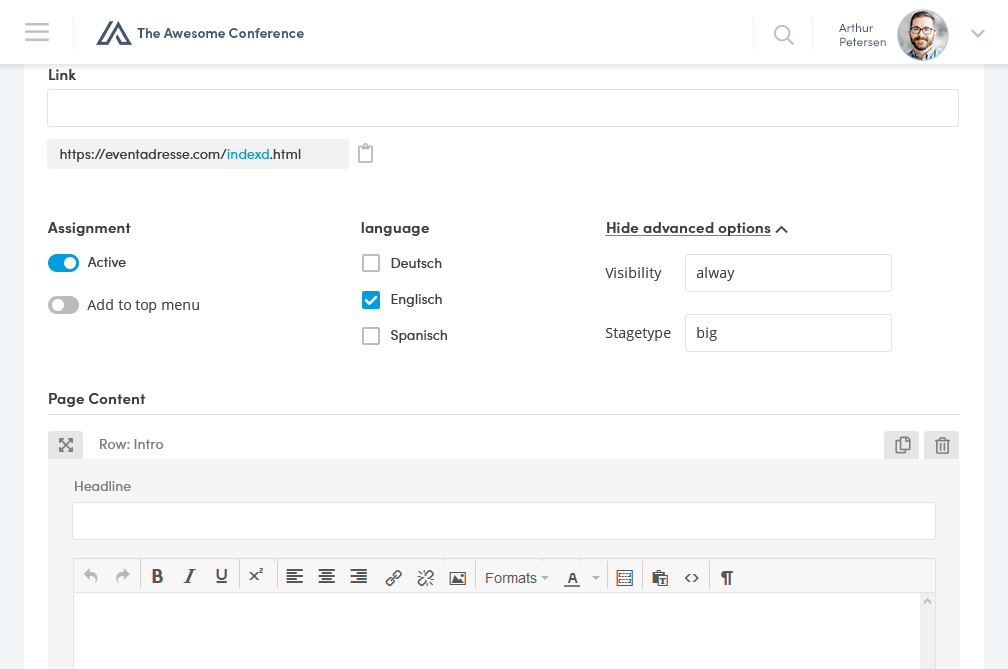This screenshot has width=1008, height=669.
Task: Open the user account dropdown chevron
Action: [x=978, y=34]
